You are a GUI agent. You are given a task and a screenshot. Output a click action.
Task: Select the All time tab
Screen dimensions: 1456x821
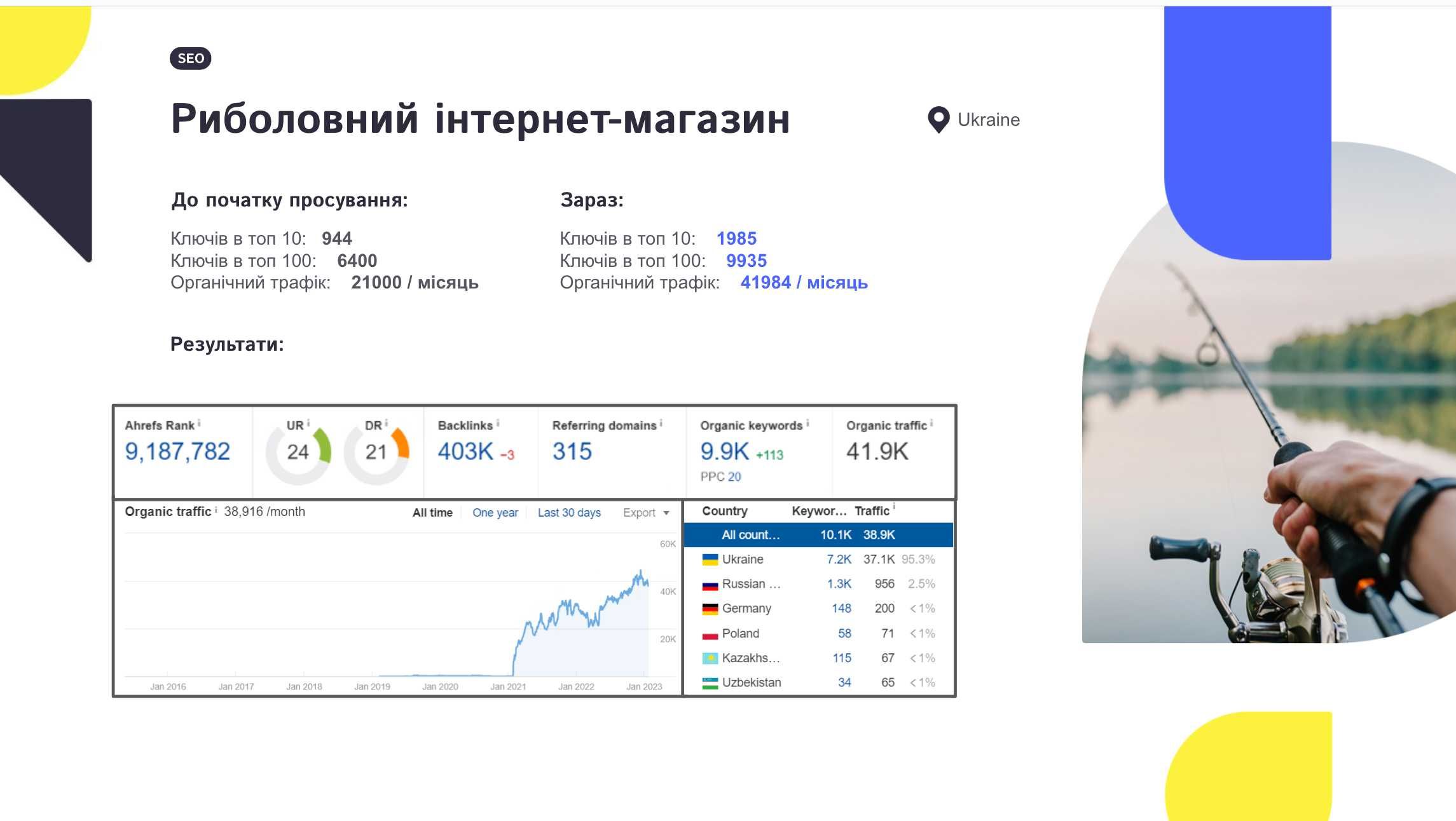(x=432, y=513)
